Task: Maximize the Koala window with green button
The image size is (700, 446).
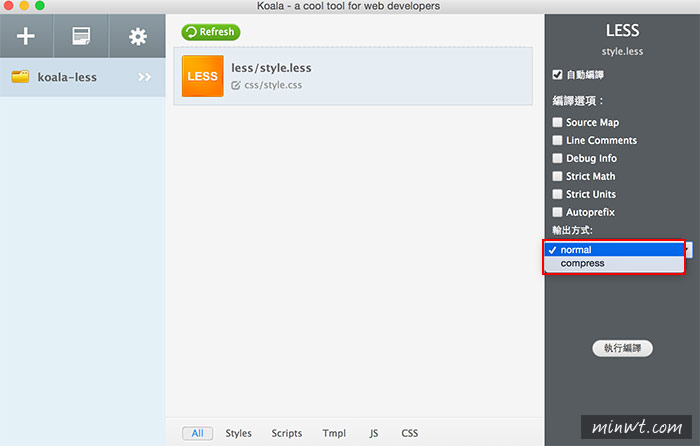Action: (40, 5)
